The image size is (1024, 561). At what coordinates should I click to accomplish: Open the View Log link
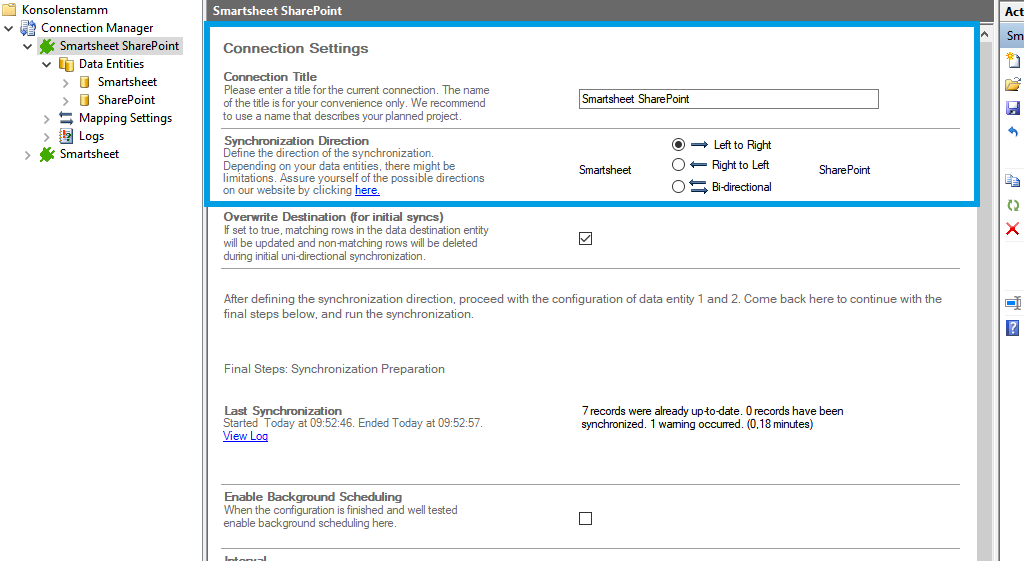pyautogui.click(x=245, y=436)
